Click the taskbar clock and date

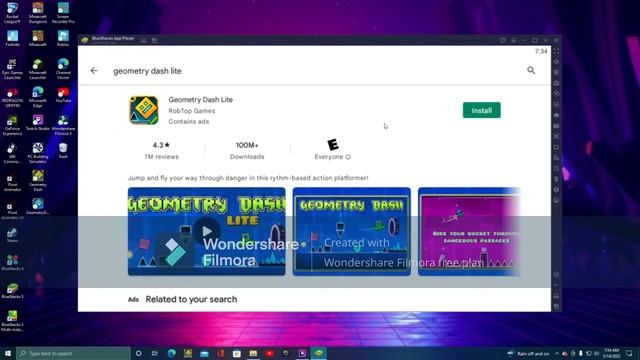pyautogui.click(x=611, y=353)
